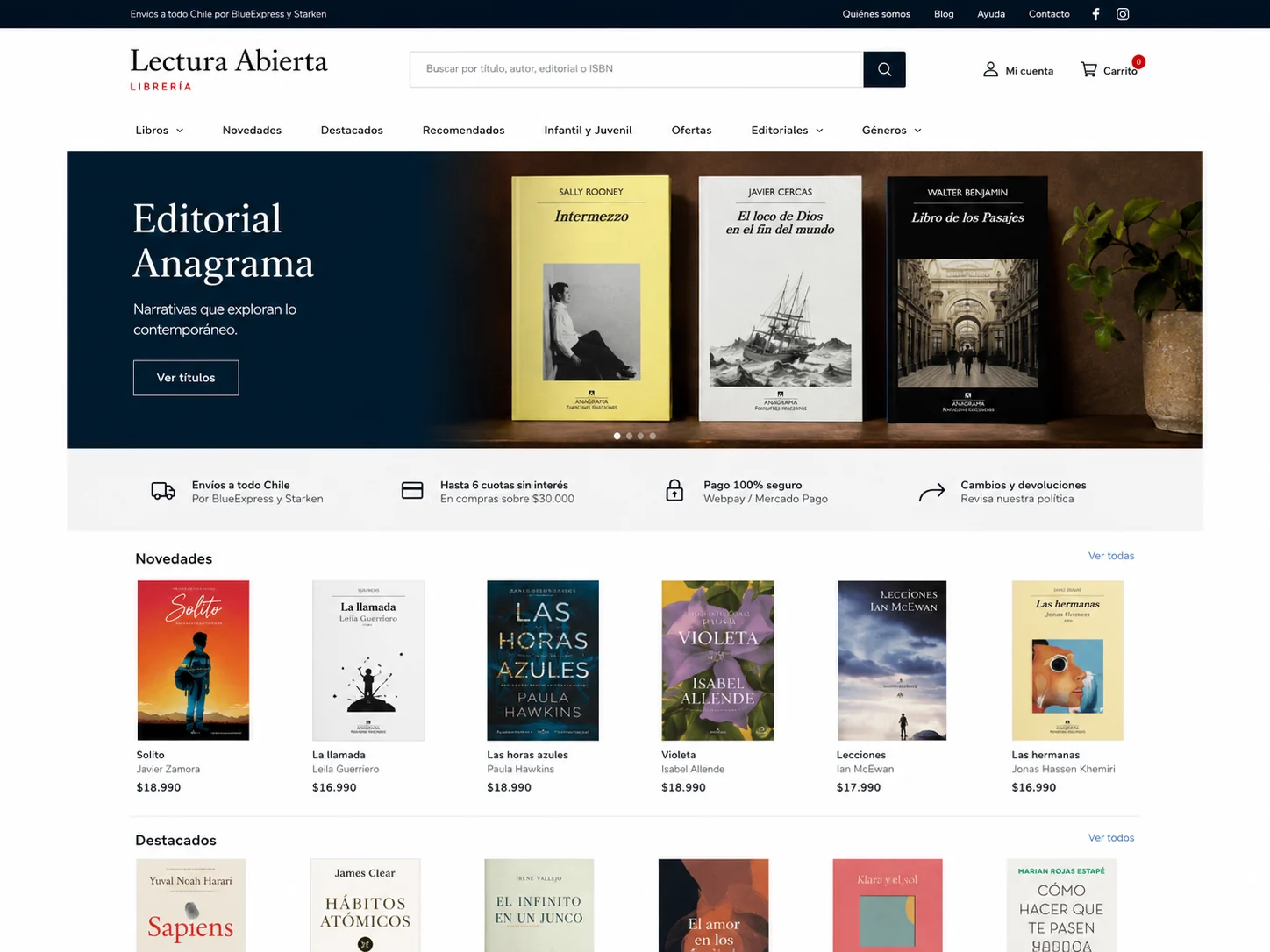Open the Ayuda link
Screen dimensions: 1270x952
[x=991, y=14]
